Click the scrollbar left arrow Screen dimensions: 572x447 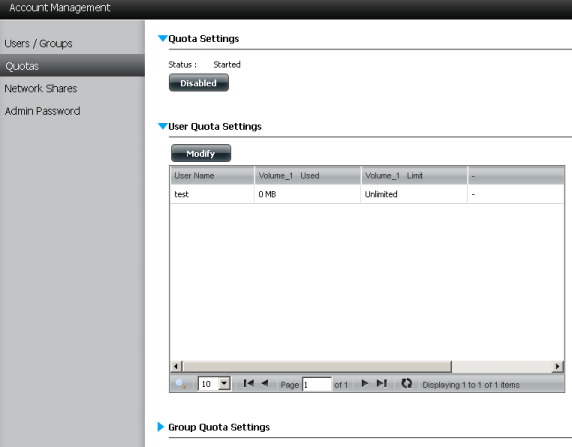pyautogui.click(x=176, y=366)
